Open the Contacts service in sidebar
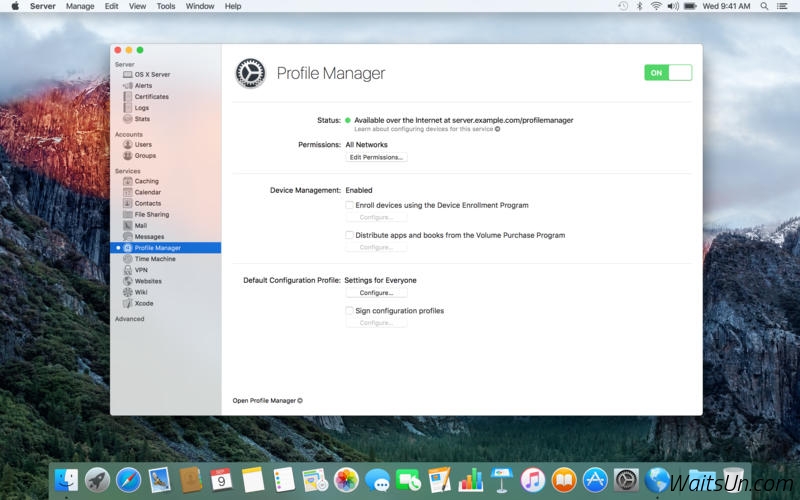The height and width of the screenshot is (500, 800). (x=142, y=203)
